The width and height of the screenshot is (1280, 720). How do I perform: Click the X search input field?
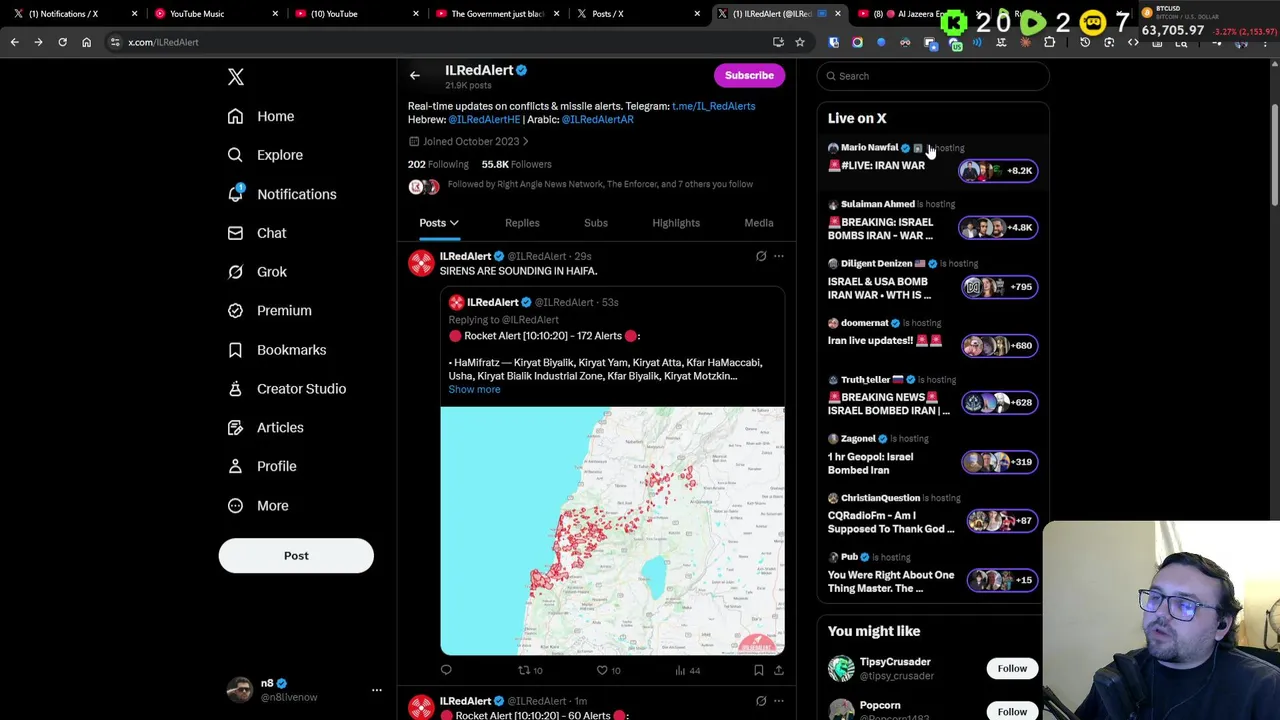(x=933, y=76)
